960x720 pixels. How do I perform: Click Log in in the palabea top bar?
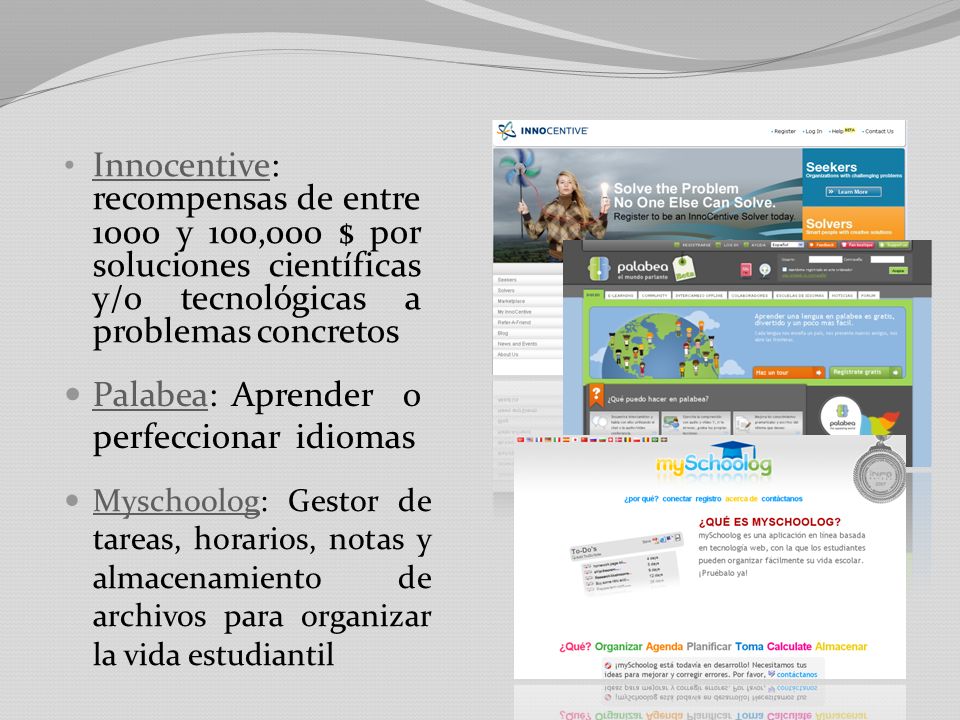coord(731,245)
